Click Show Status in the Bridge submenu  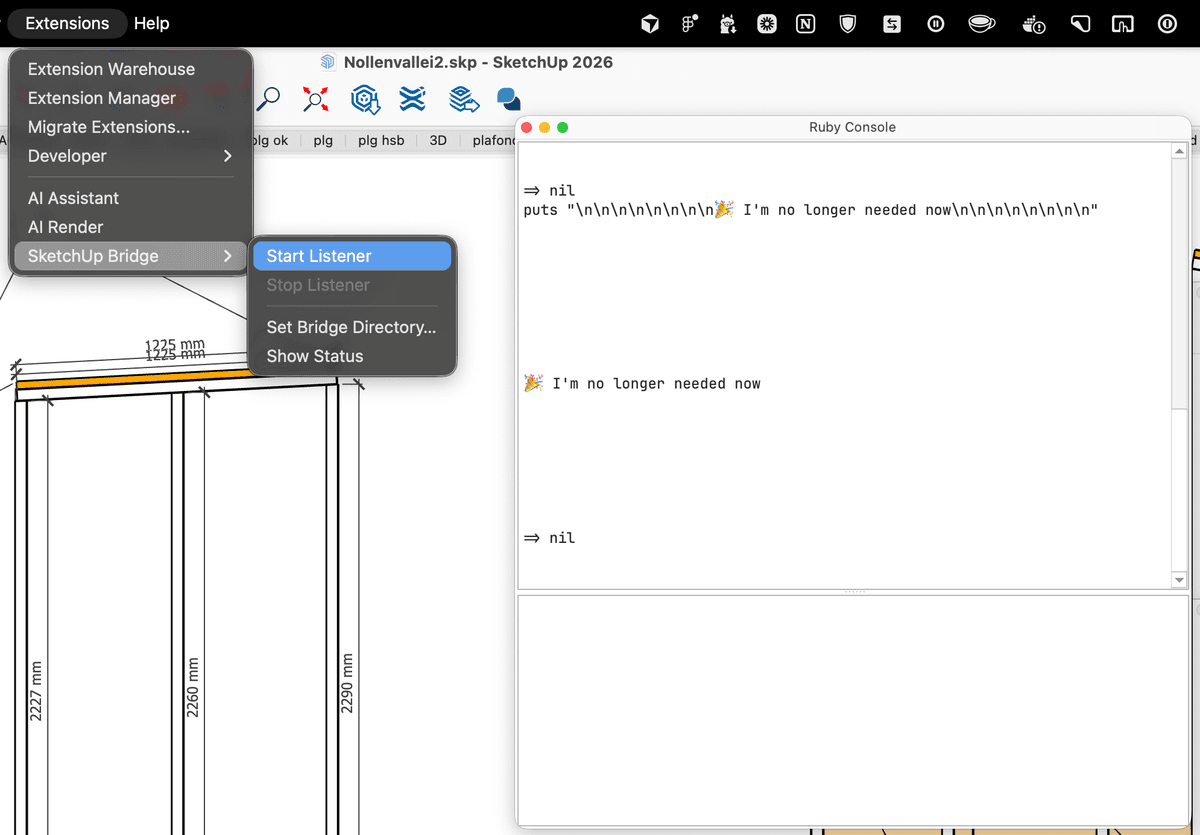pos(314,356)
